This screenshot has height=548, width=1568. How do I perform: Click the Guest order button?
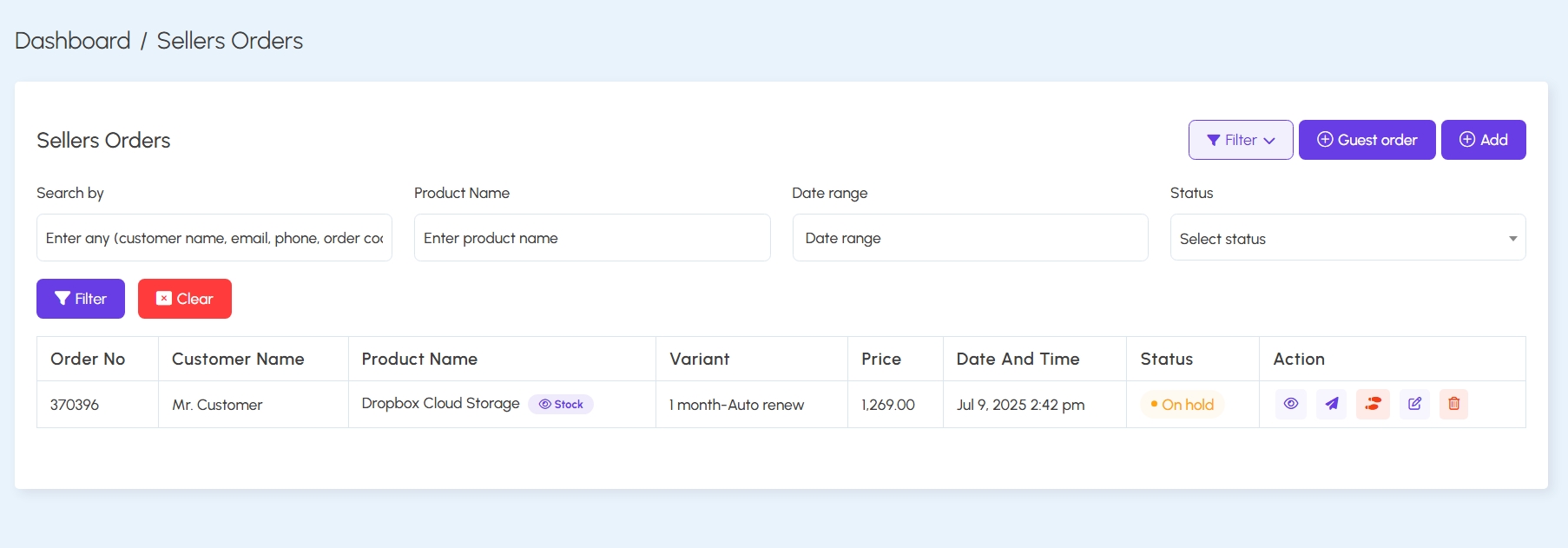[x=1367, y=140]
